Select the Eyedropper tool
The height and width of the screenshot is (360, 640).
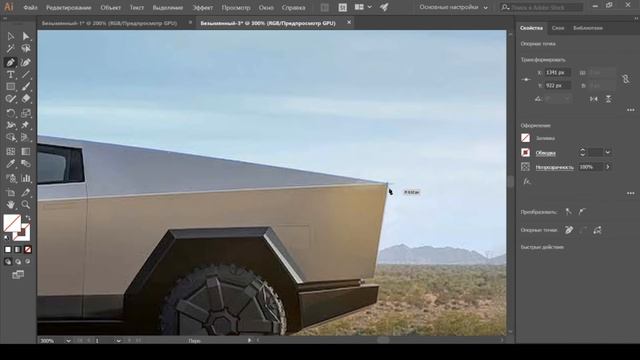[x=11, y=164]
